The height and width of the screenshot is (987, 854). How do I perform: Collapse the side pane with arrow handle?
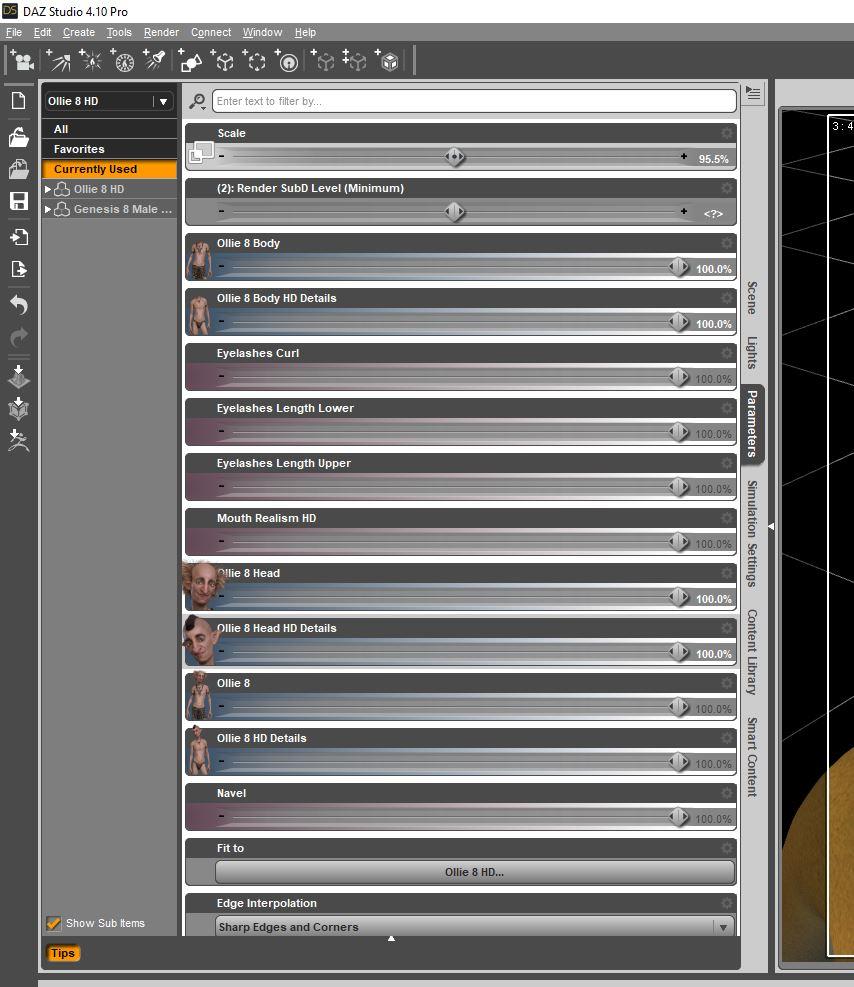pyautogui.click(x=771, y=526)
